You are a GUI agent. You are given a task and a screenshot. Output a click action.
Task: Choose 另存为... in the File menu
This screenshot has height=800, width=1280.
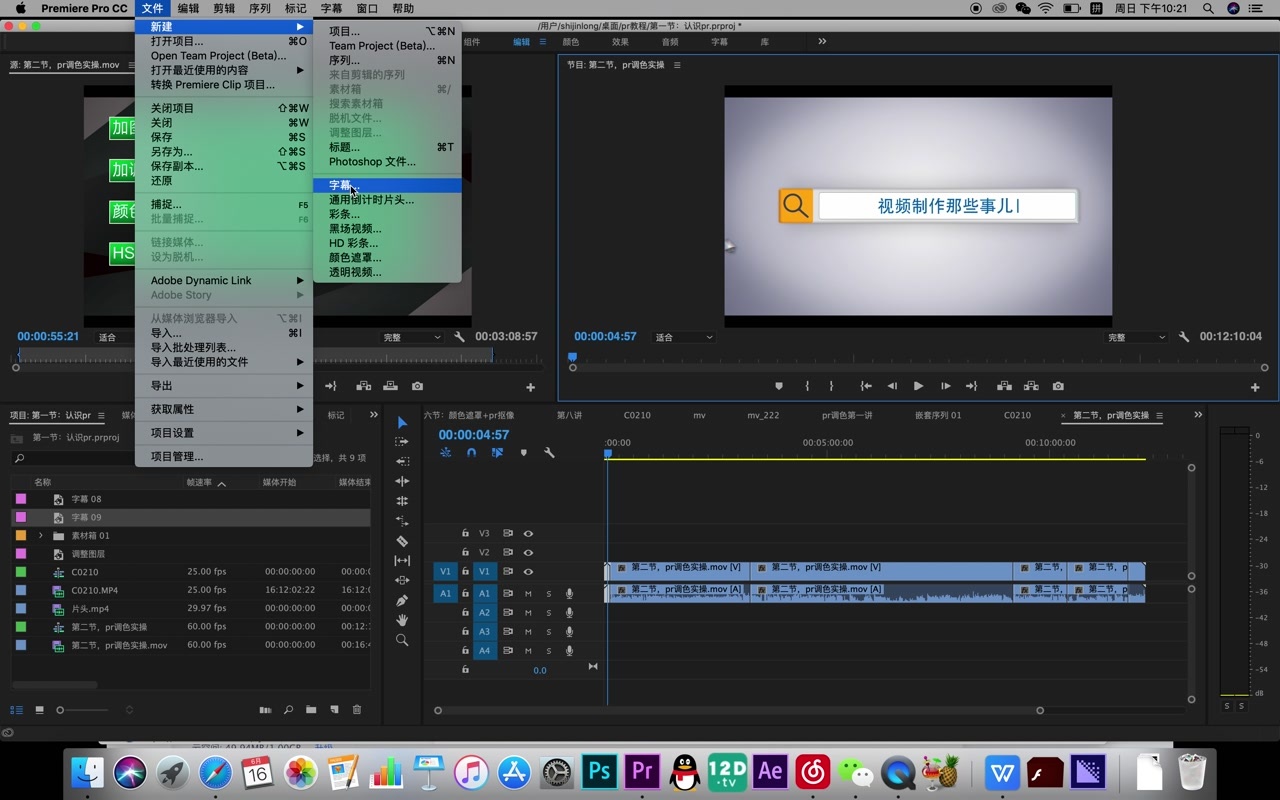tap(224, 152)
